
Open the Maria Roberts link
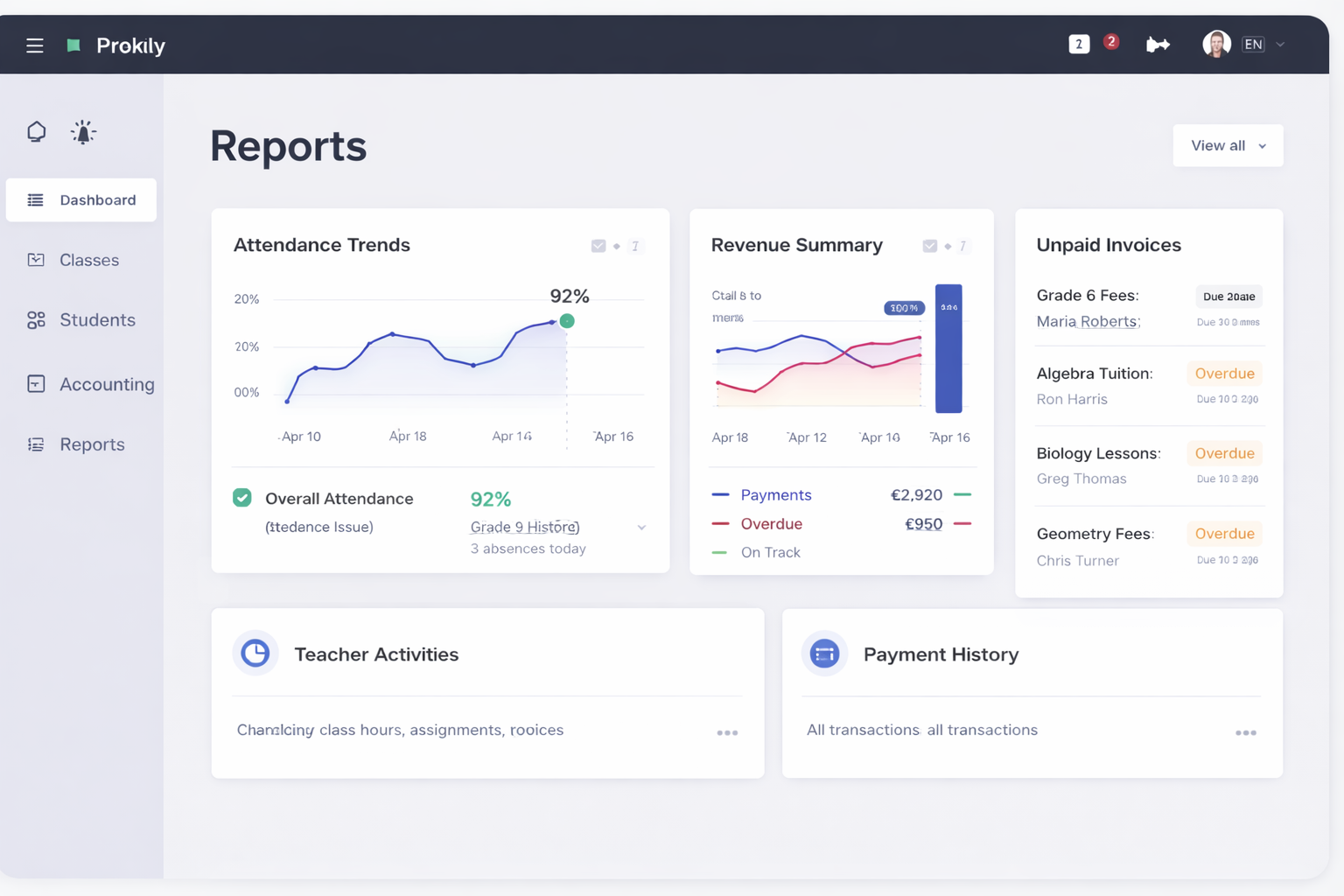[1087, 321]
